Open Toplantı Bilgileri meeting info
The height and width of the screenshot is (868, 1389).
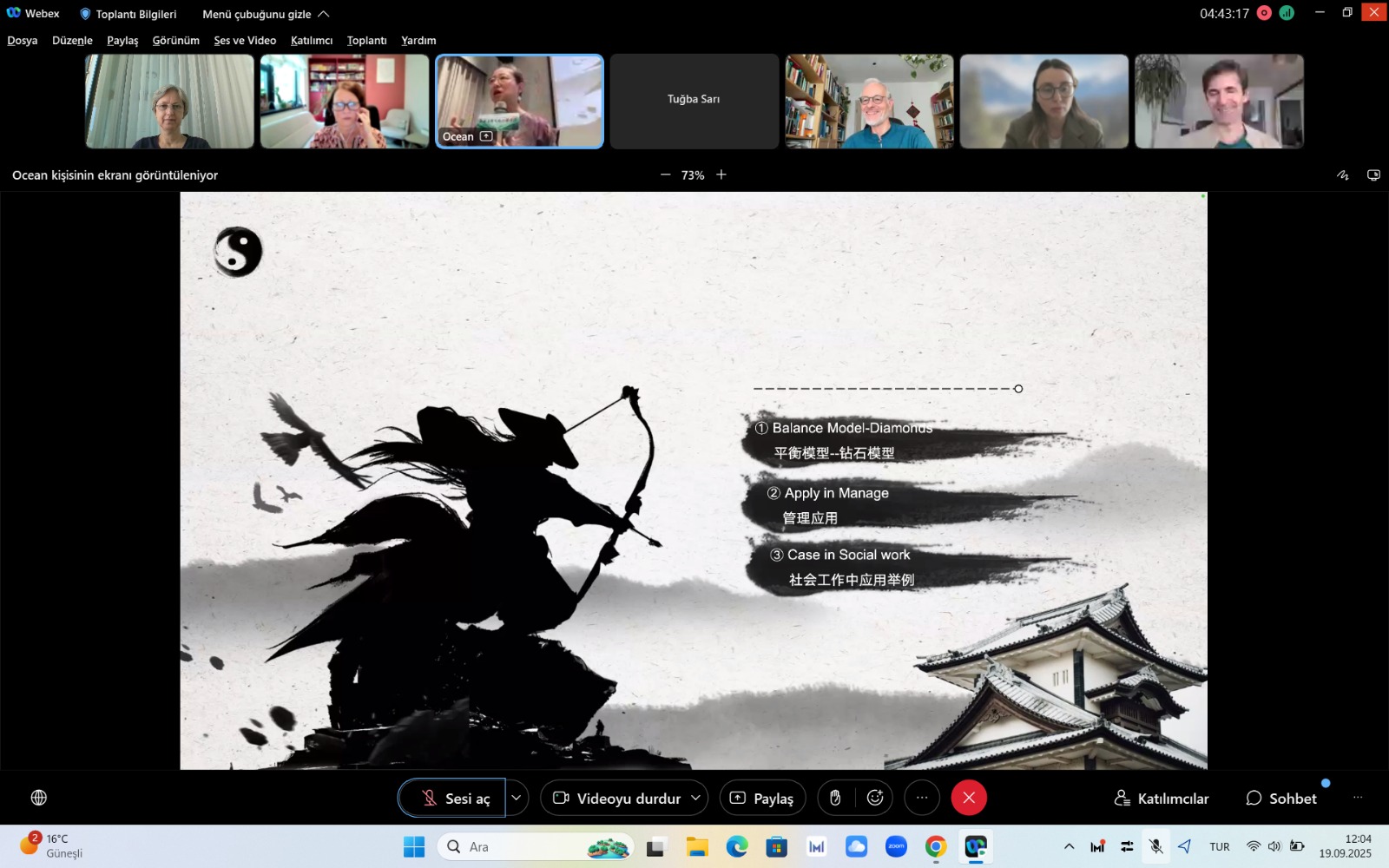click(128, 14)
